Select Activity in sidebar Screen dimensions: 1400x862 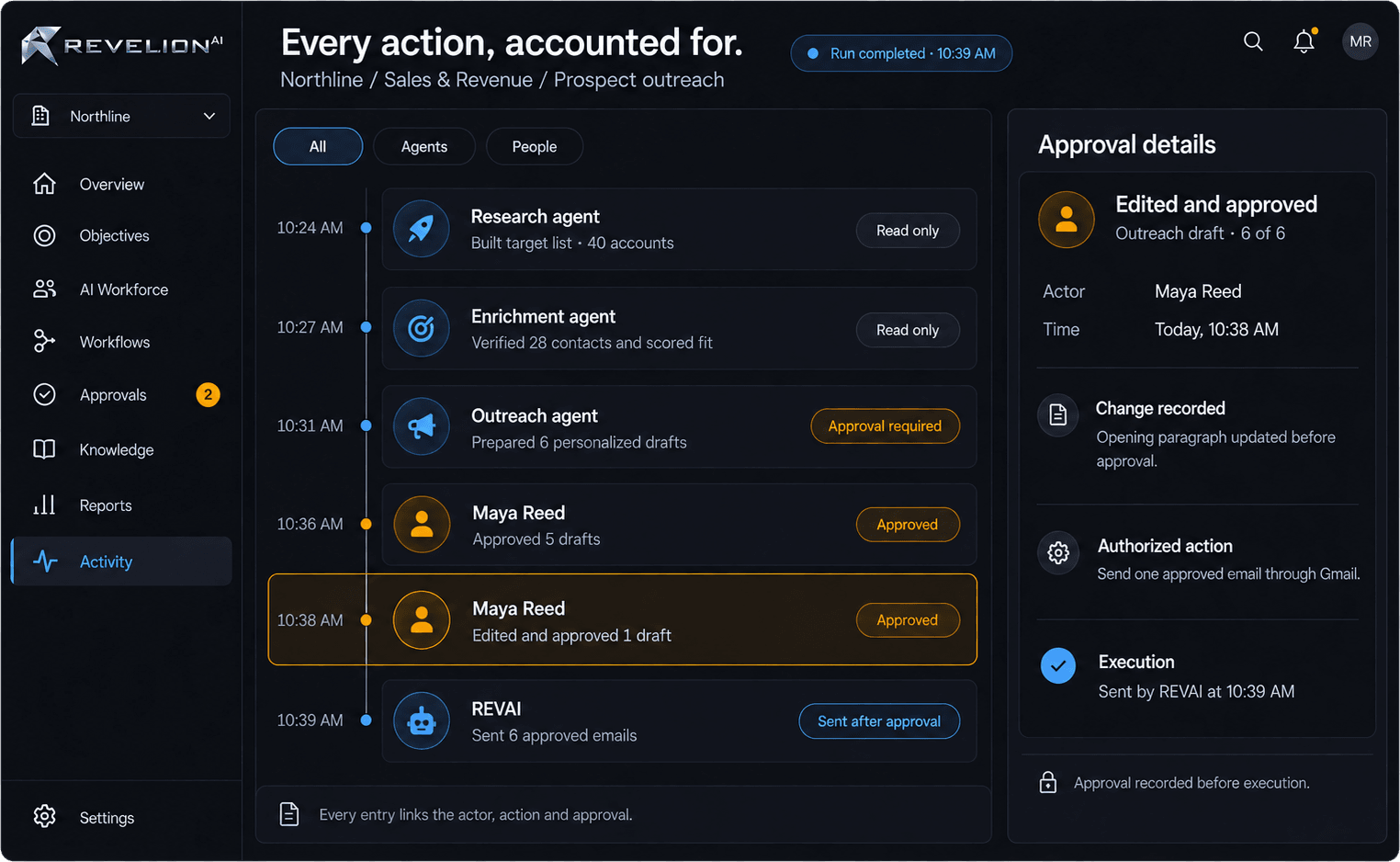tap(121, 561)
